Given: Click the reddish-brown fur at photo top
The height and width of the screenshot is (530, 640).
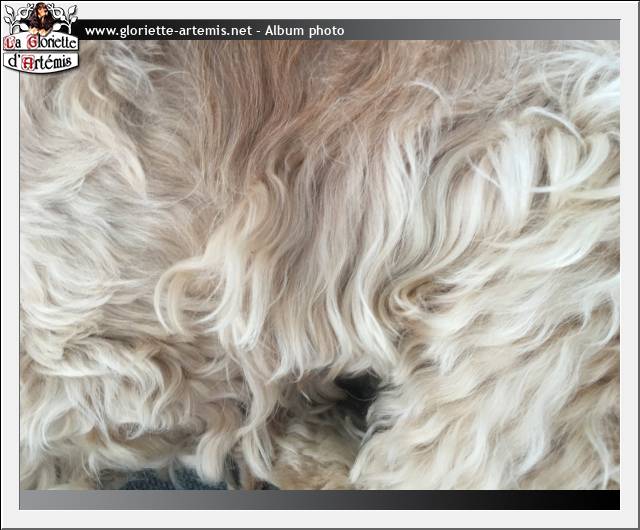Looking at the screenshot, I should (250, 80).
